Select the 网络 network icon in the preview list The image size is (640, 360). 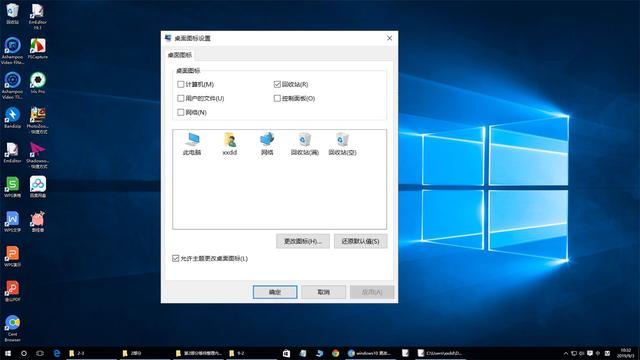coord(267,144)
